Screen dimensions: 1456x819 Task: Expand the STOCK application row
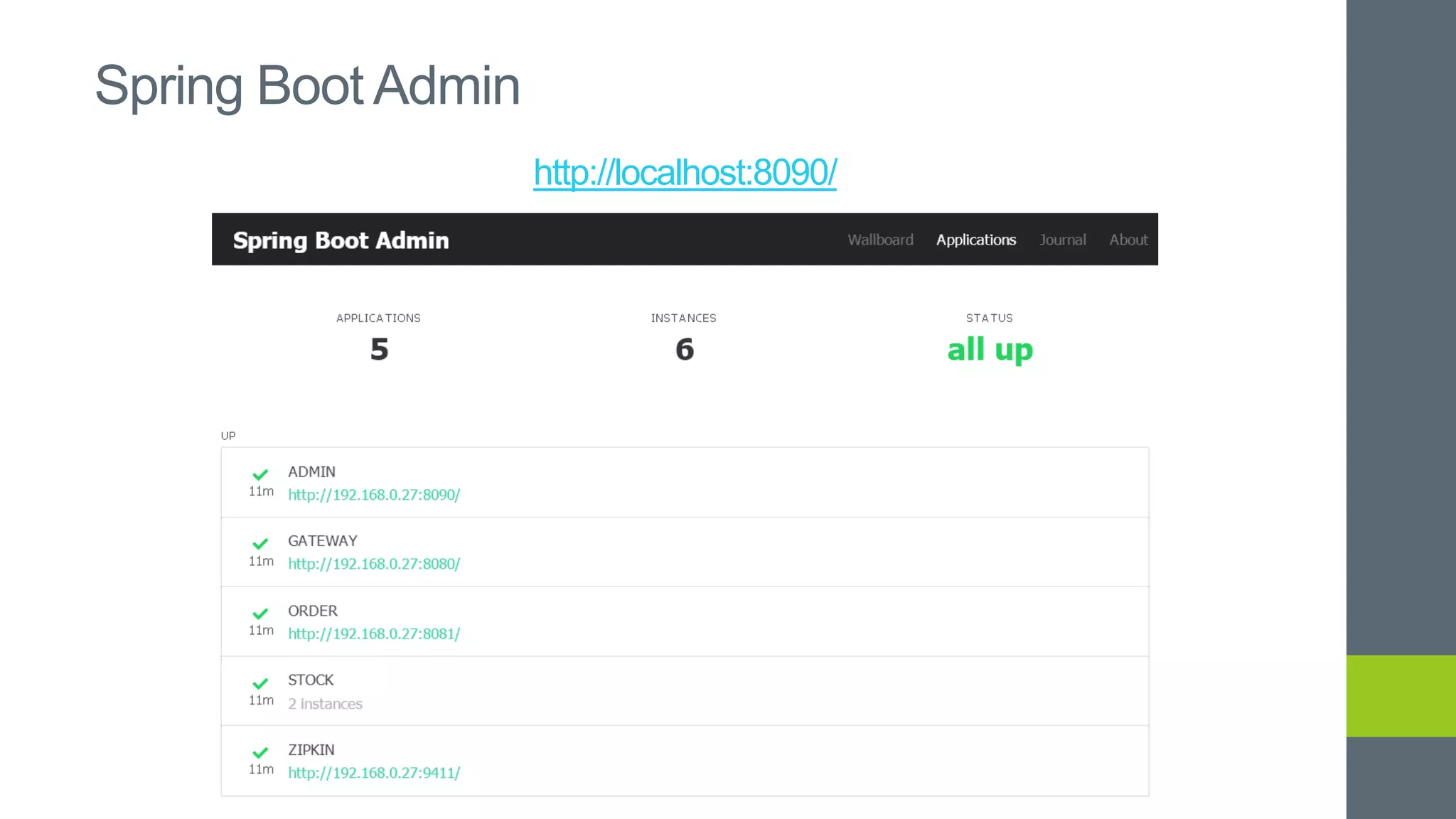685,691
